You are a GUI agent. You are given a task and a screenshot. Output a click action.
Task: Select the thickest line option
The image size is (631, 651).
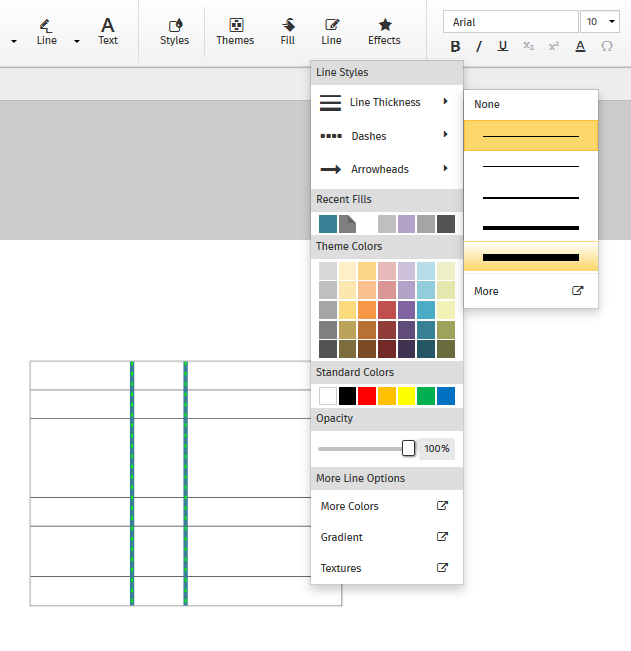coord(530,257)
